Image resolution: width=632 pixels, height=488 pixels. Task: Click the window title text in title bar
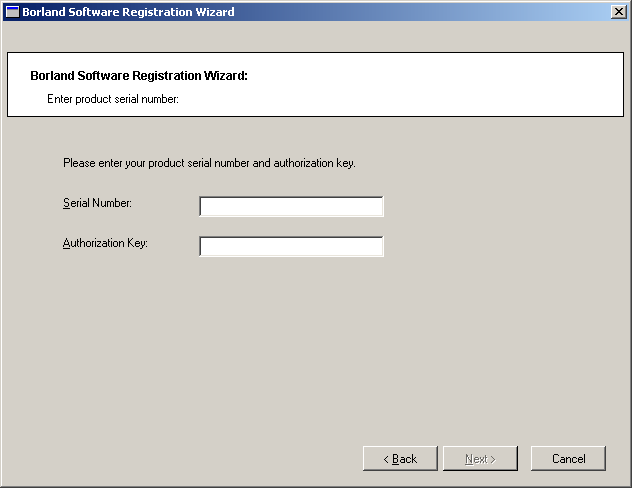[128, 12]
